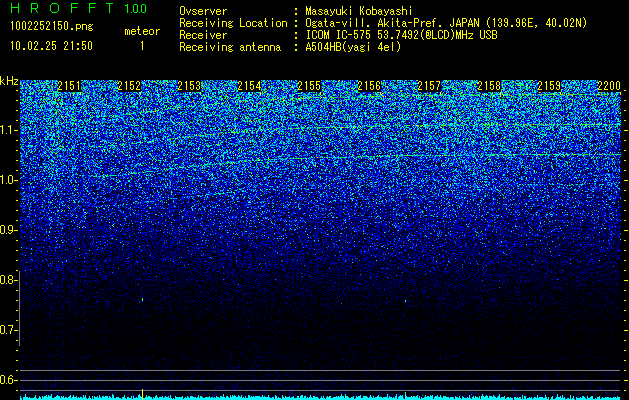Click the grey detection range bar on left axis
Screen dimensions: 629x400
pos(19,308)
